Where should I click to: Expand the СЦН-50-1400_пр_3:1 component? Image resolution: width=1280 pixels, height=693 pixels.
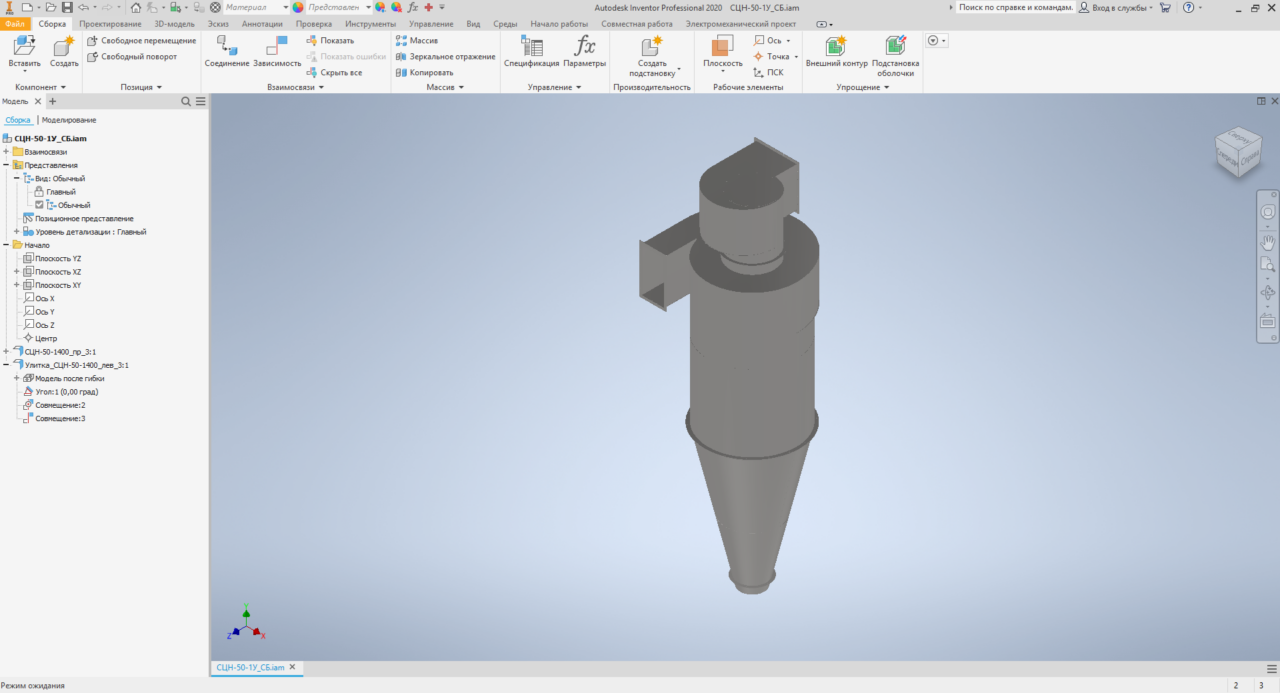5,351
